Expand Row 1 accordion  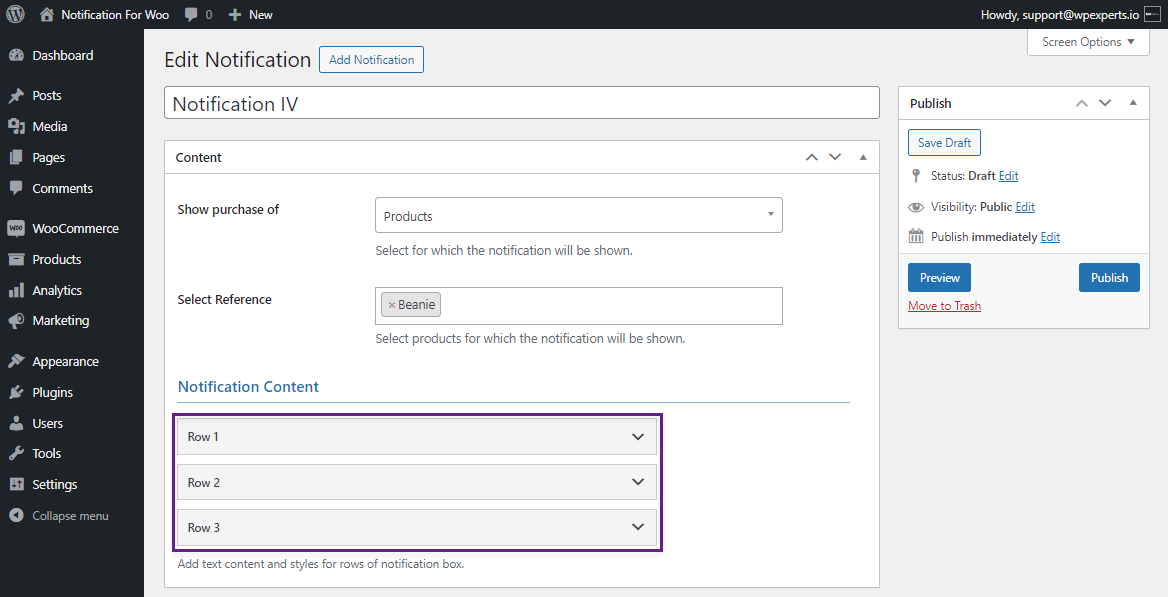coord(416,437)
